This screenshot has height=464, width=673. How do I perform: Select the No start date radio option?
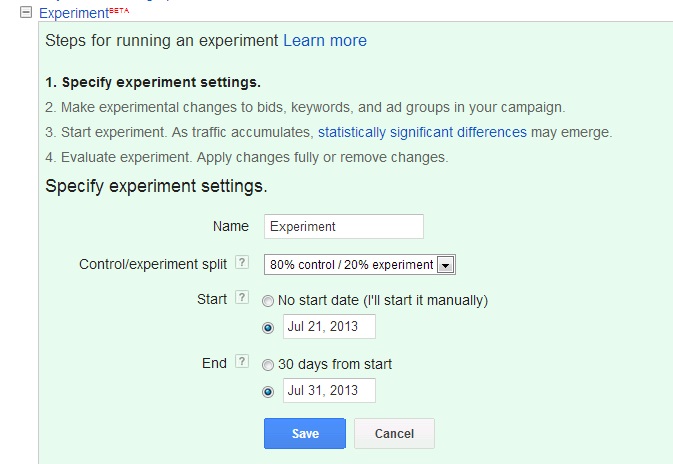click(x=268, y=300)
